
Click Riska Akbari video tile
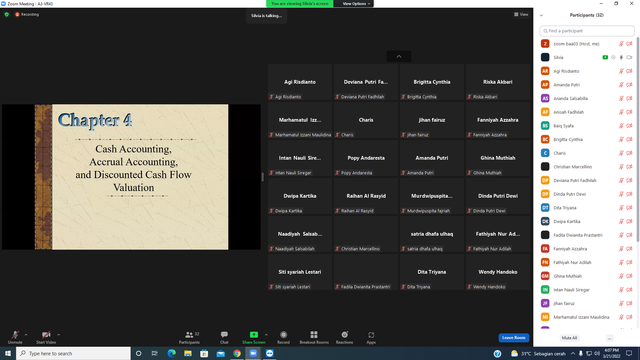pos(498,82)
